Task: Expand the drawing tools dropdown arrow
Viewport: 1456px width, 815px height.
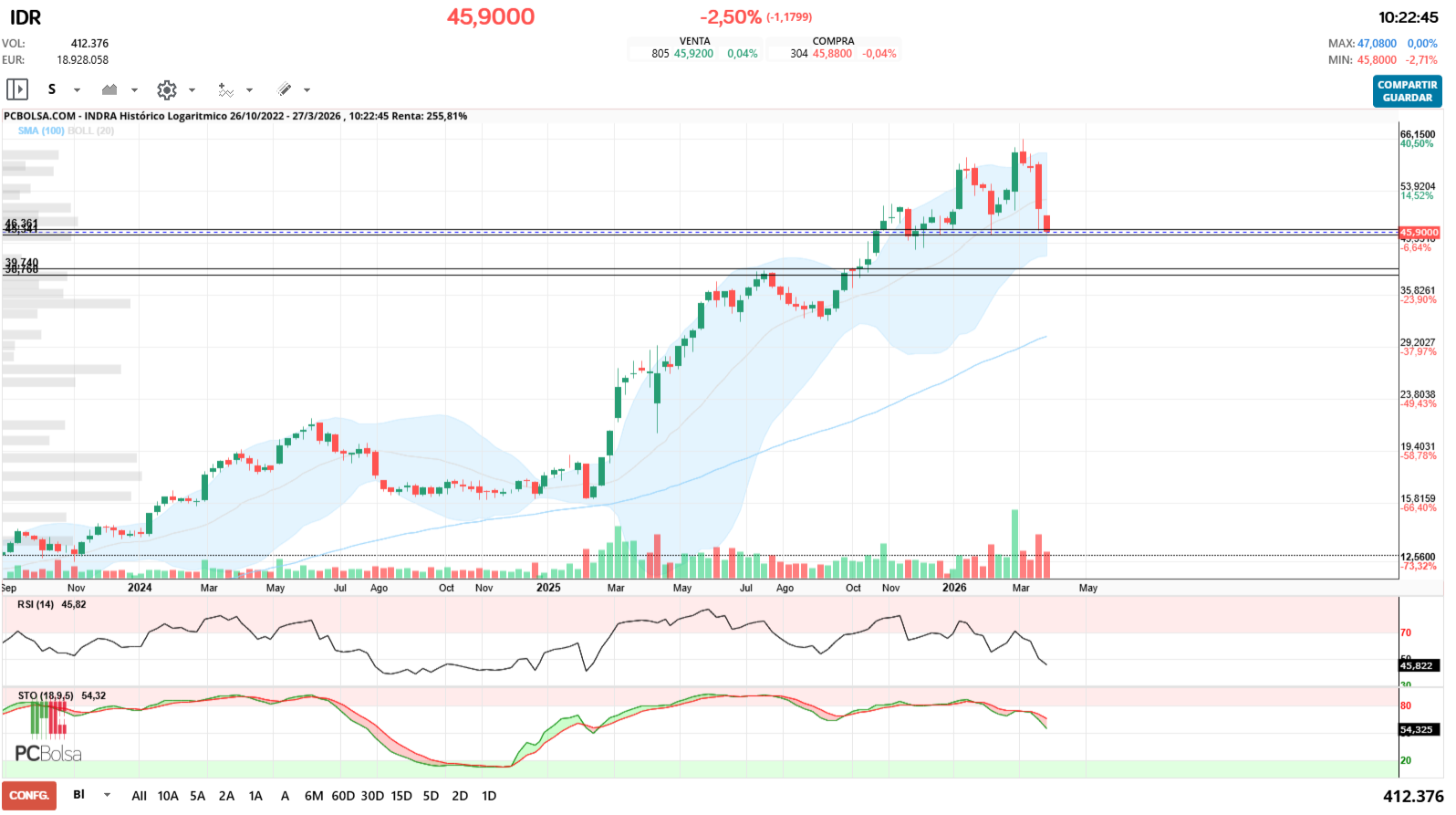Action: click(x=307, y=90)
